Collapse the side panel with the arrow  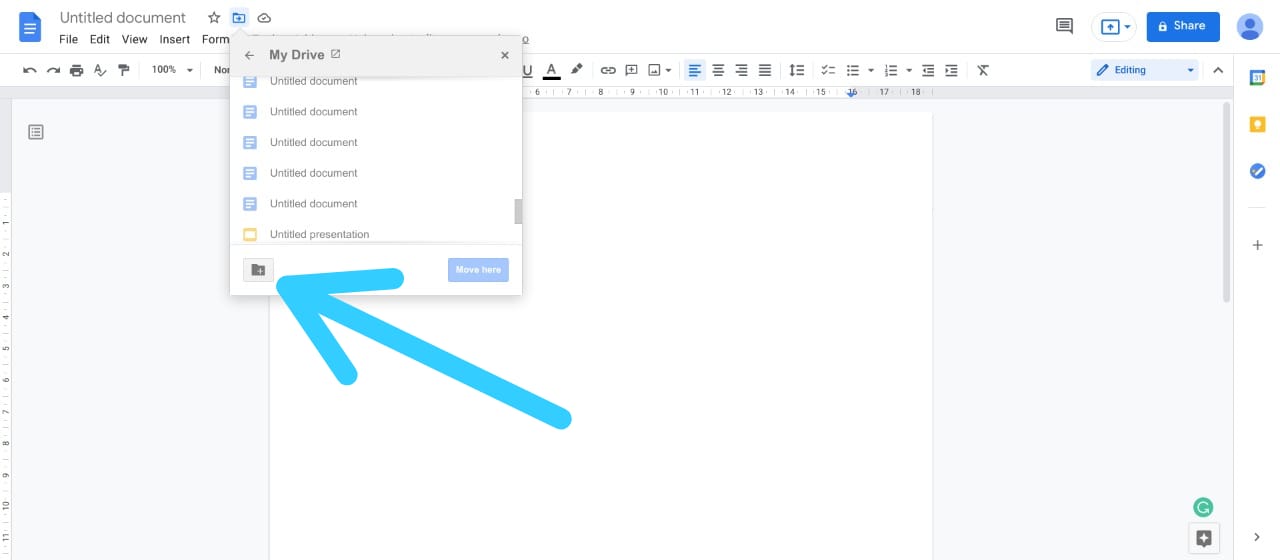click(x=1257, y=538)
